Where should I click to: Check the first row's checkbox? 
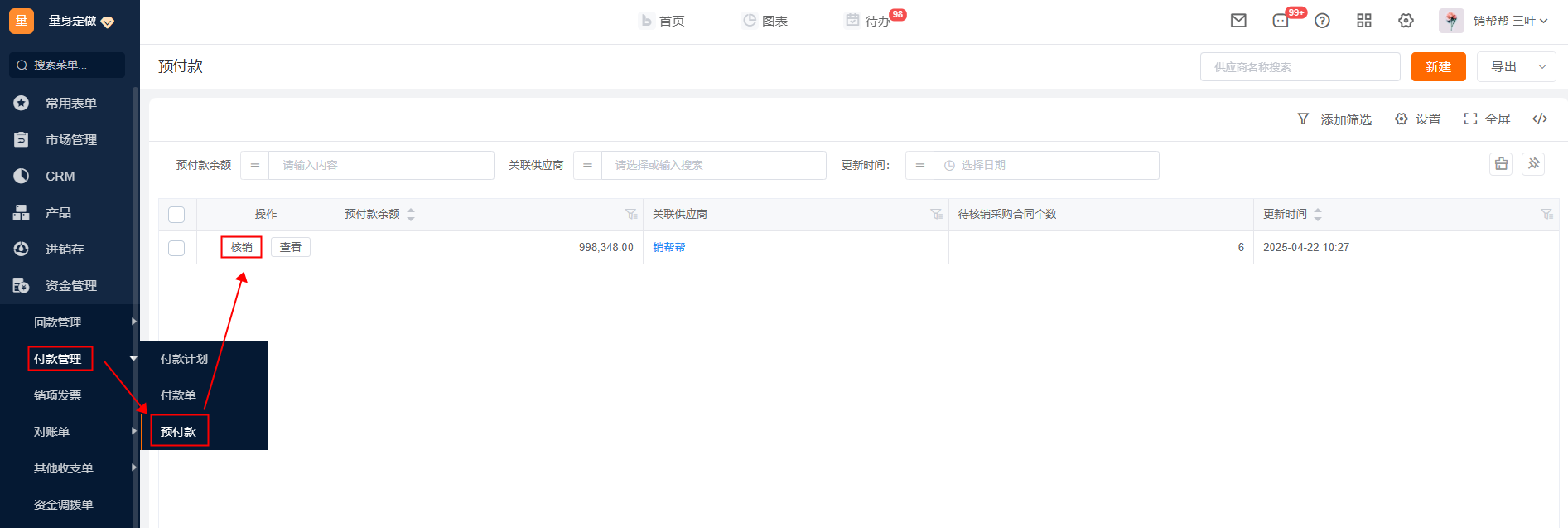pos(176,248)
